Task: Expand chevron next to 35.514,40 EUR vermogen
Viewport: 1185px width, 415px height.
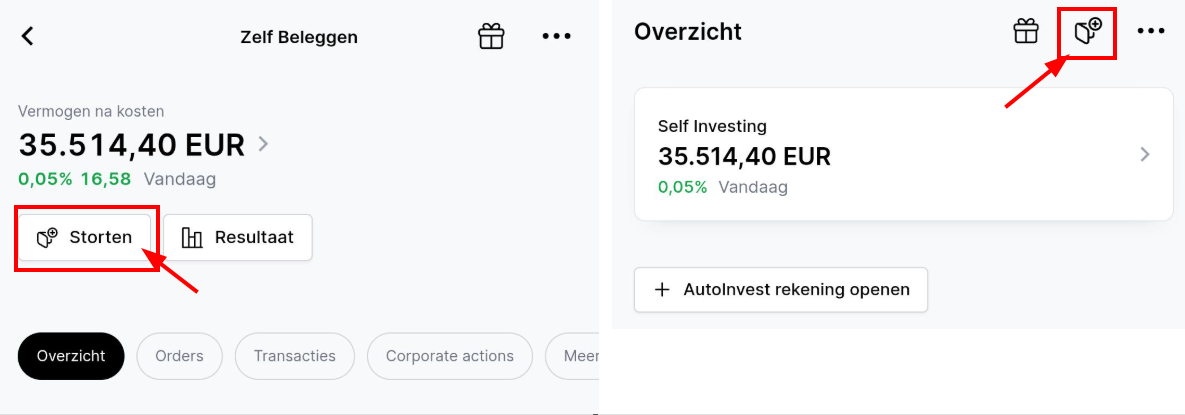Action: pyautogui.click(x=263, y=144)
